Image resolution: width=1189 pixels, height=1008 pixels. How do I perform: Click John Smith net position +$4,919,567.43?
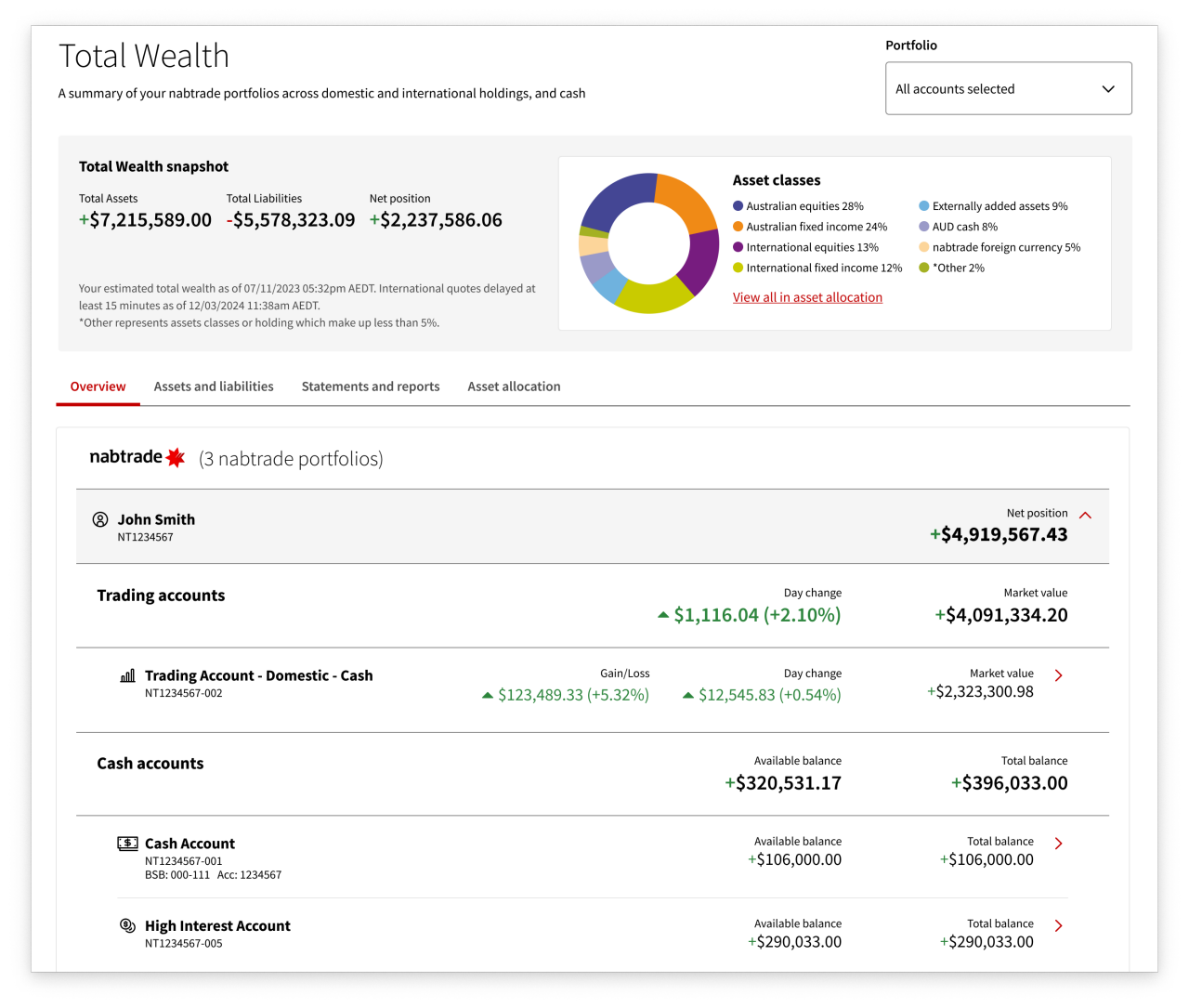(999, 534)
